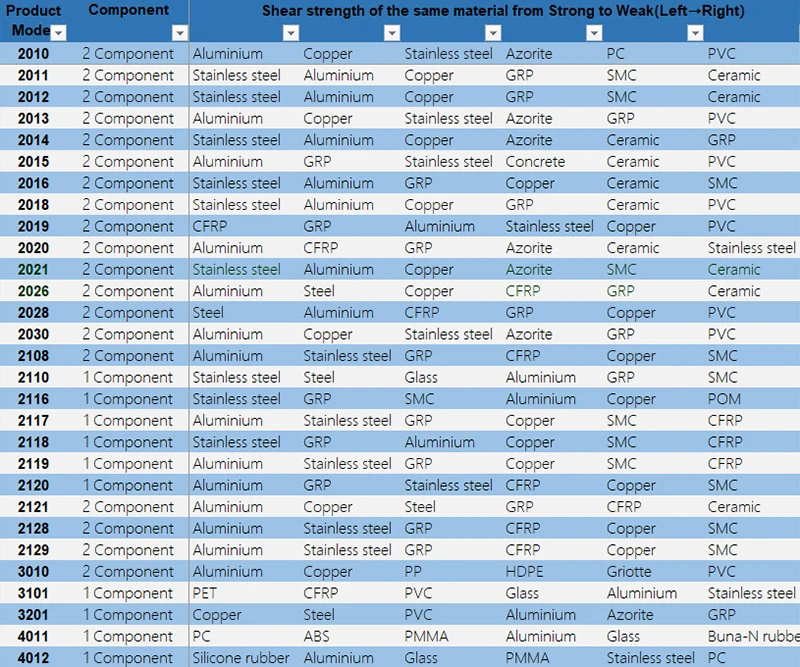Click the Azorite cell in row 2021
The height and width of the screenshot is (667, 800).
tap(529, 269)
